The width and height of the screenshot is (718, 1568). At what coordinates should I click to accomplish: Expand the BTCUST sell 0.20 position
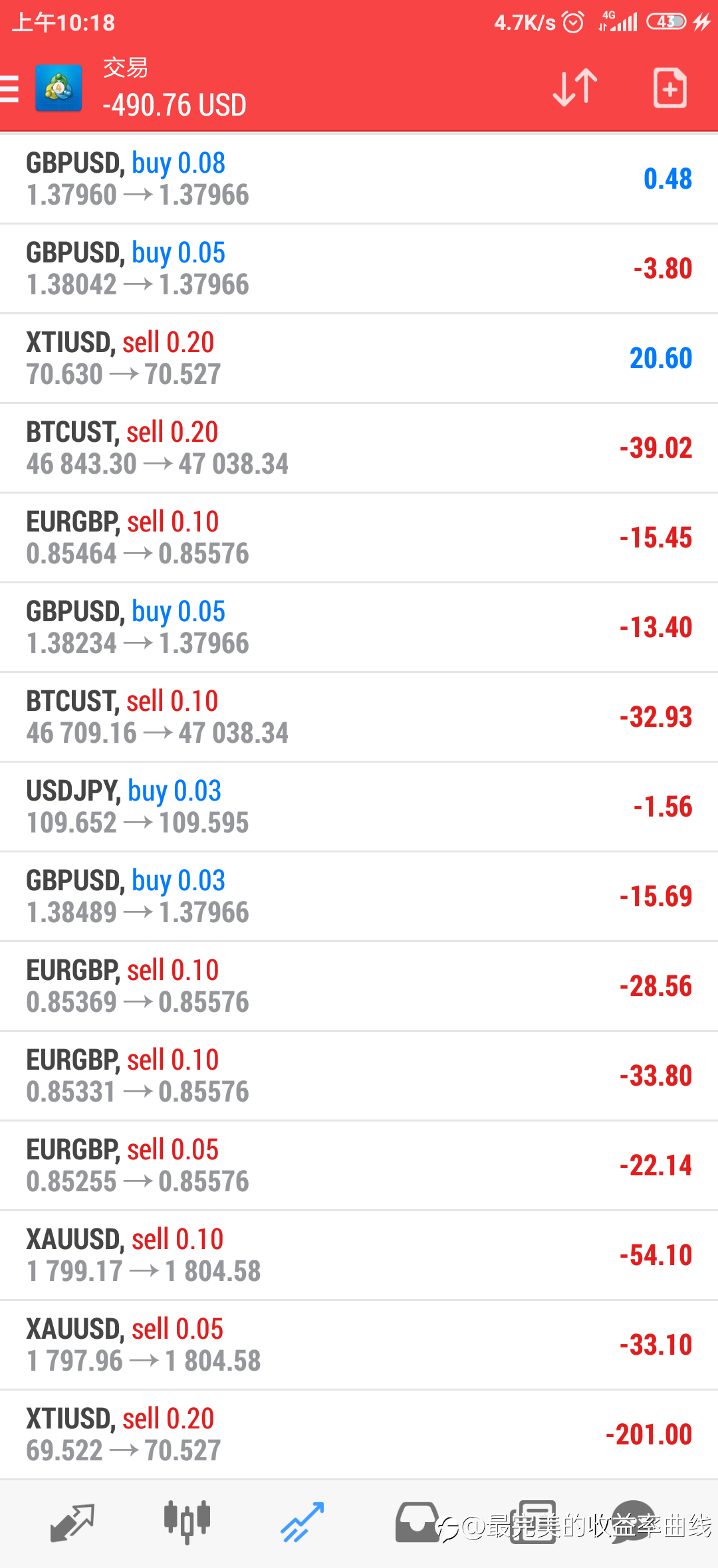(359, 448)
